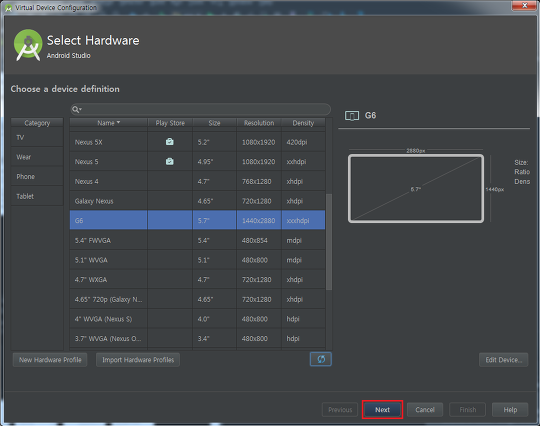This screenshot has height=426, width=540.
Task: Select the G6 device row
Action: point(197,220)
